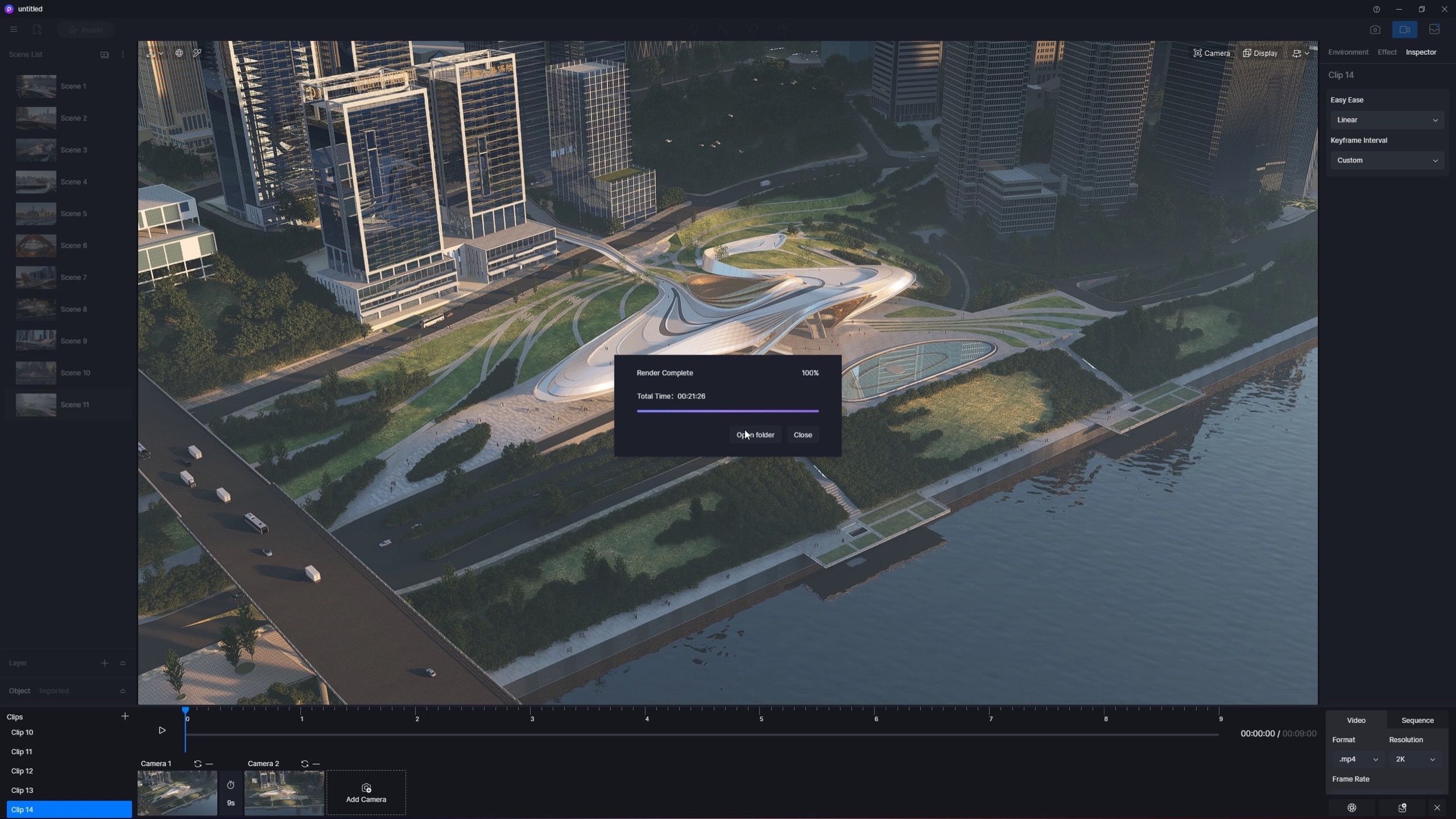Viewport: 1456px width, 819px height.
Task: Click the globe environment icon in the viewport
Action: point(179,53)
